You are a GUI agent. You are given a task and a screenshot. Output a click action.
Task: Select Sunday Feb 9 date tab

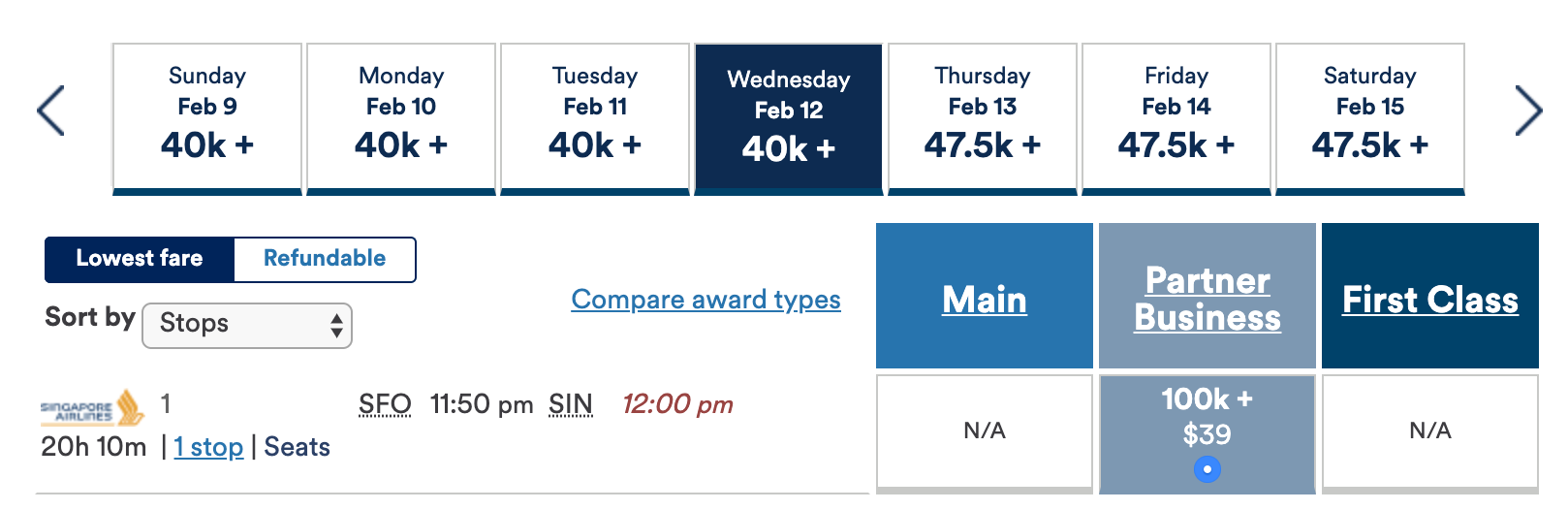point(207,118)
